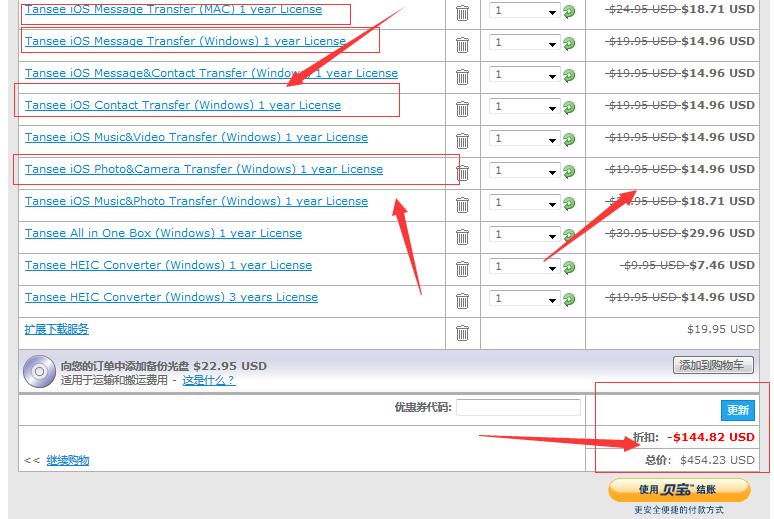Open quantity dropdown for Message Transfer (MAC)
Viewport: 774px width, 519px height.
pyautogui.click(x=525, y=10)
